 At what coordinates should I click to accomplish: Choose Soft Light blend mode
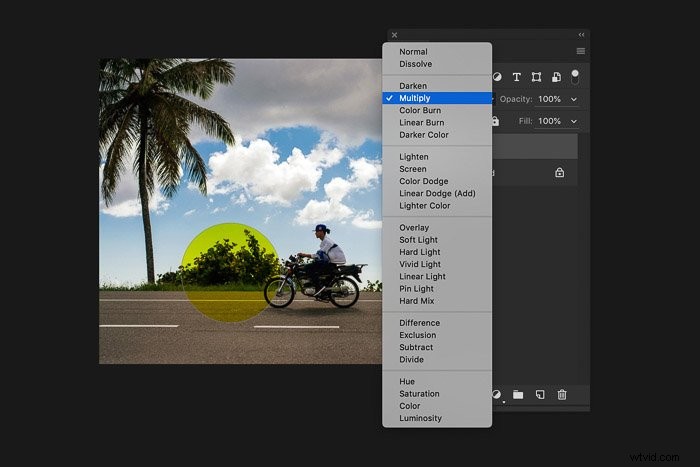coord(437,240)
